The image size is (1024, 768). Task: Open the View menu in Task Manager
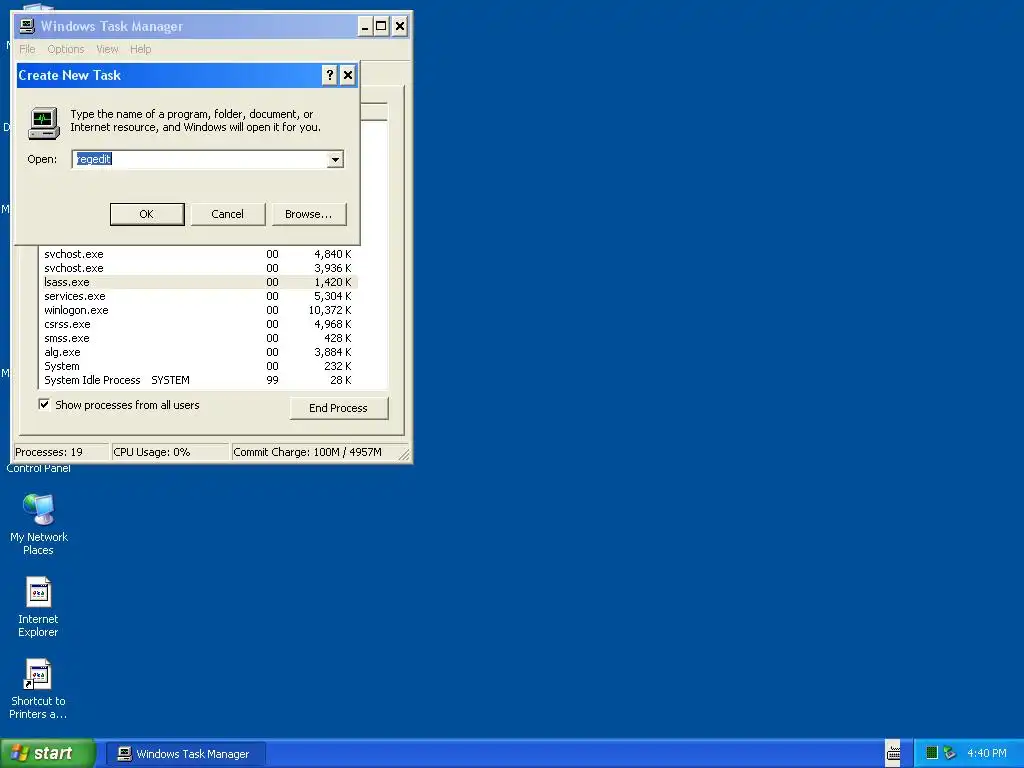tap(107, 49)
